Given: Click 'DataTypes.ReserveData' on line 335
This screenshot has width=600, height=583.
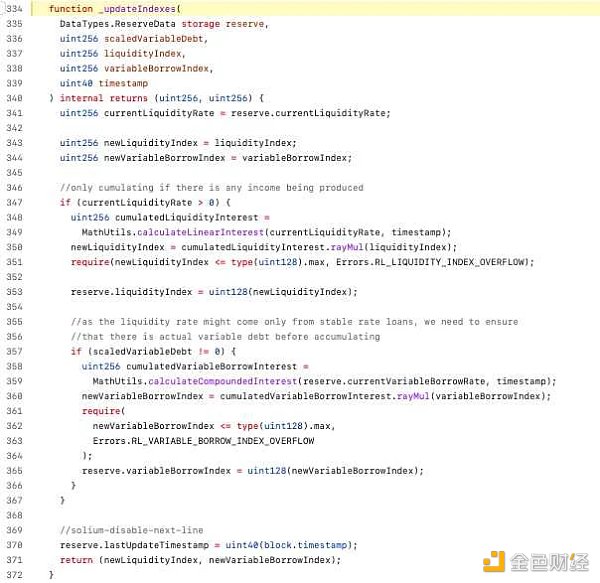Looking at the screenshot, I should (117, 24).
